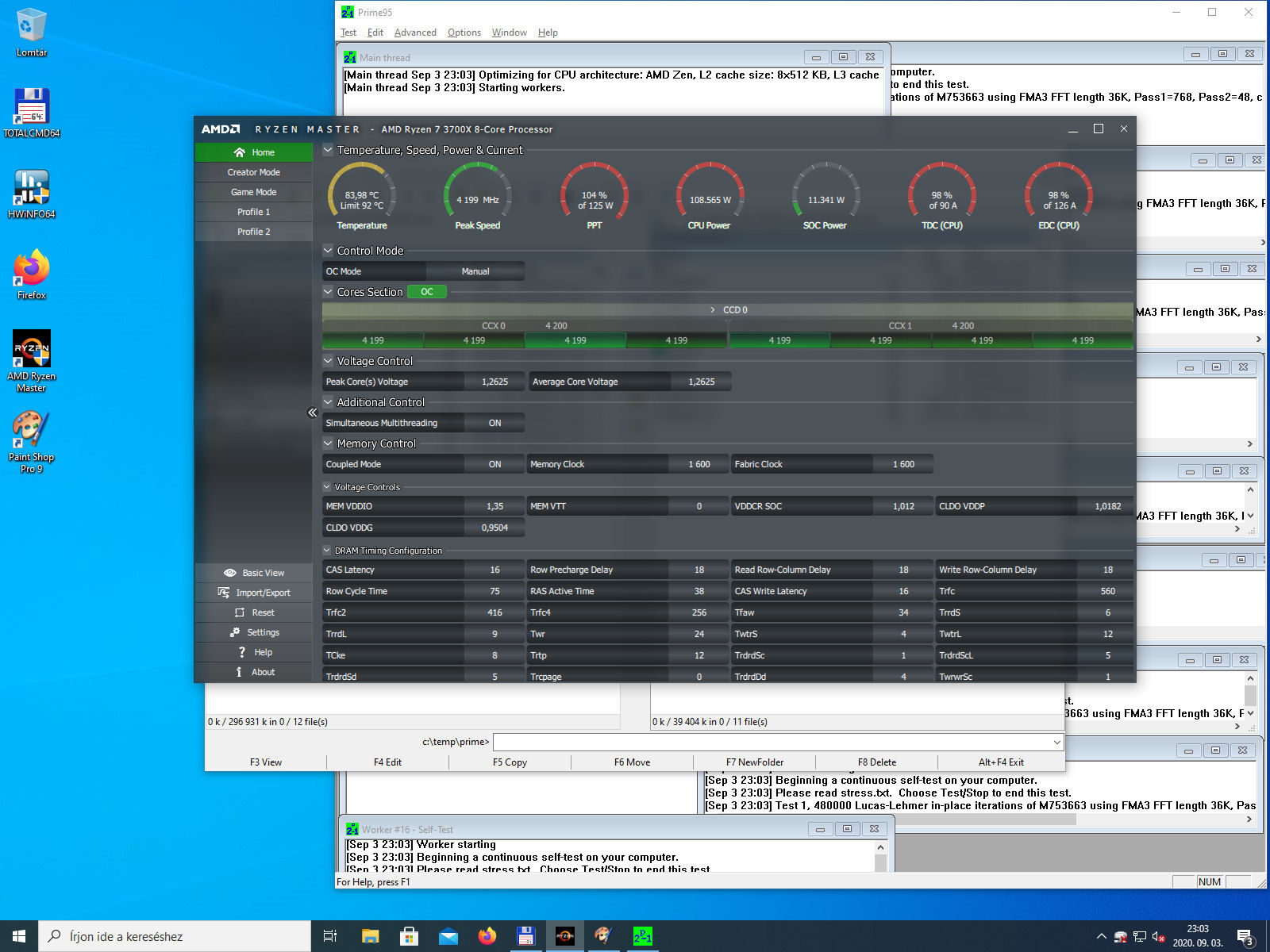This screenshot has width=1270, height=952.
Task: Open Ryzen Master Settings
Action: [x=254, y=632]
